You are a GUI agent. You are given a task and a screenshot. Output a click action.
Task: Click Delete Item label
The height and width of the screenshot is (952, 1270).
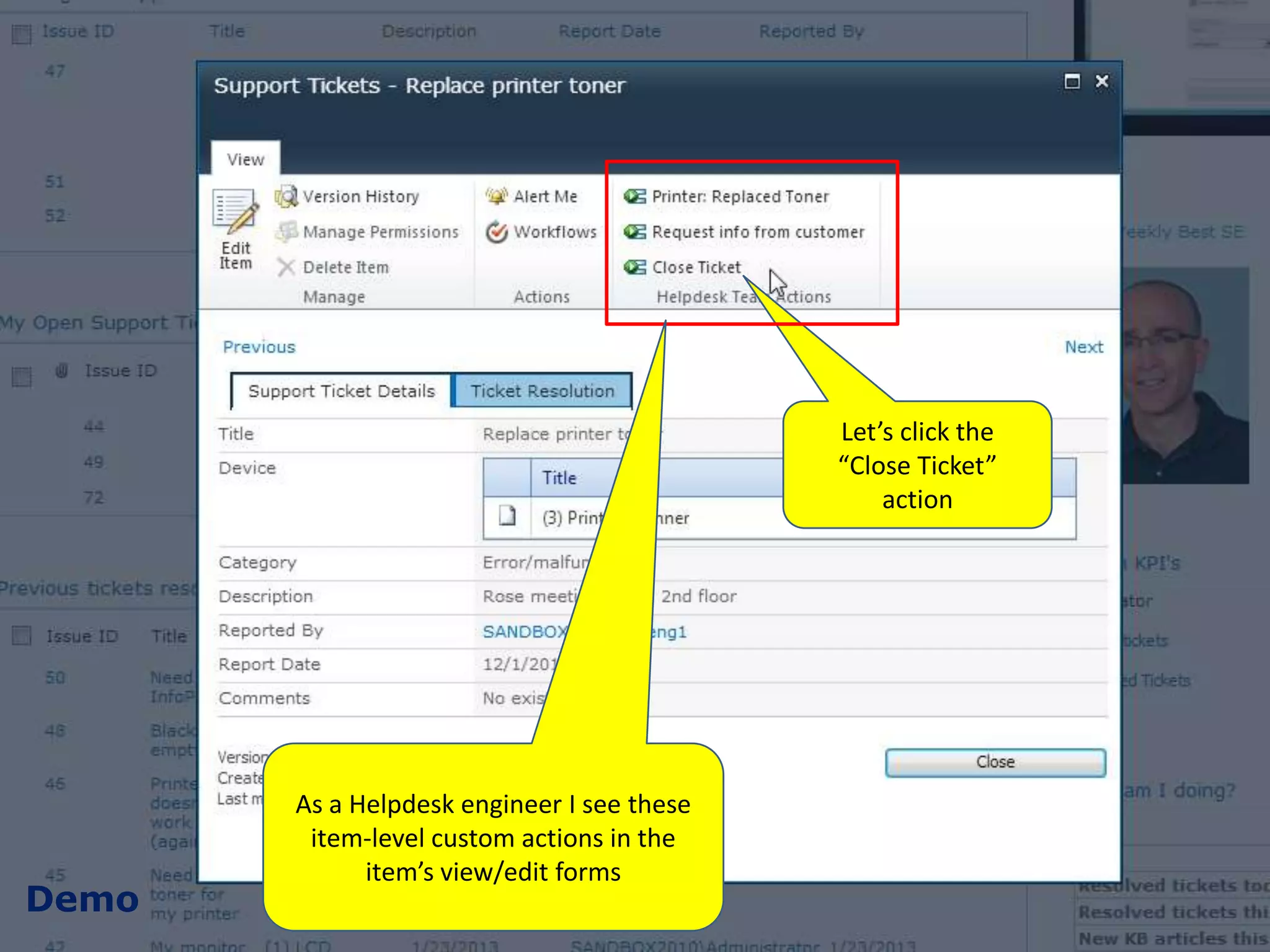tap(346, 267)
